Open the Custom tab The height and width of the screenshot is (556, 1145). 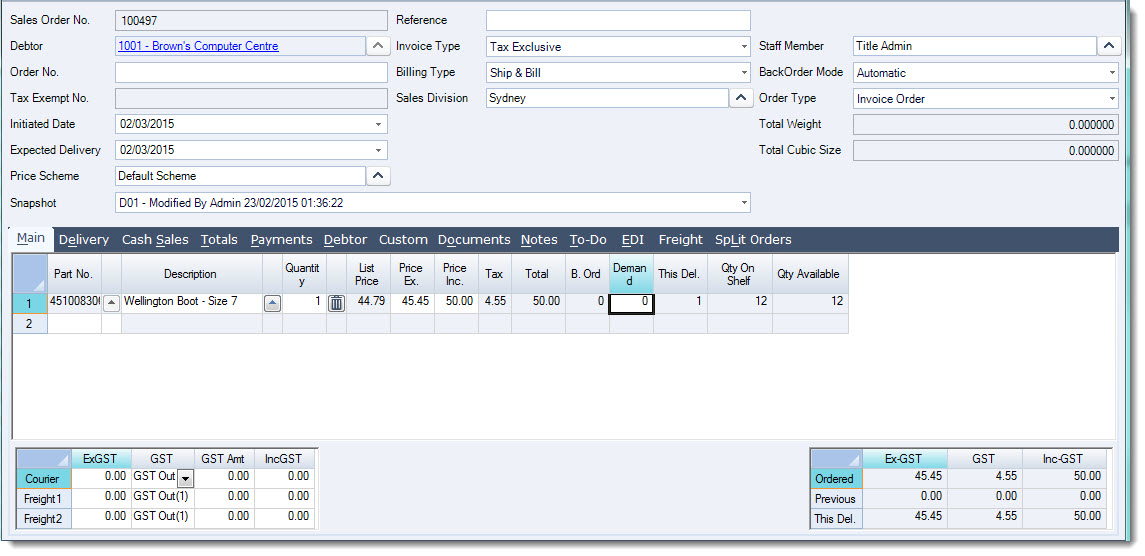click(x=403, y=240)
